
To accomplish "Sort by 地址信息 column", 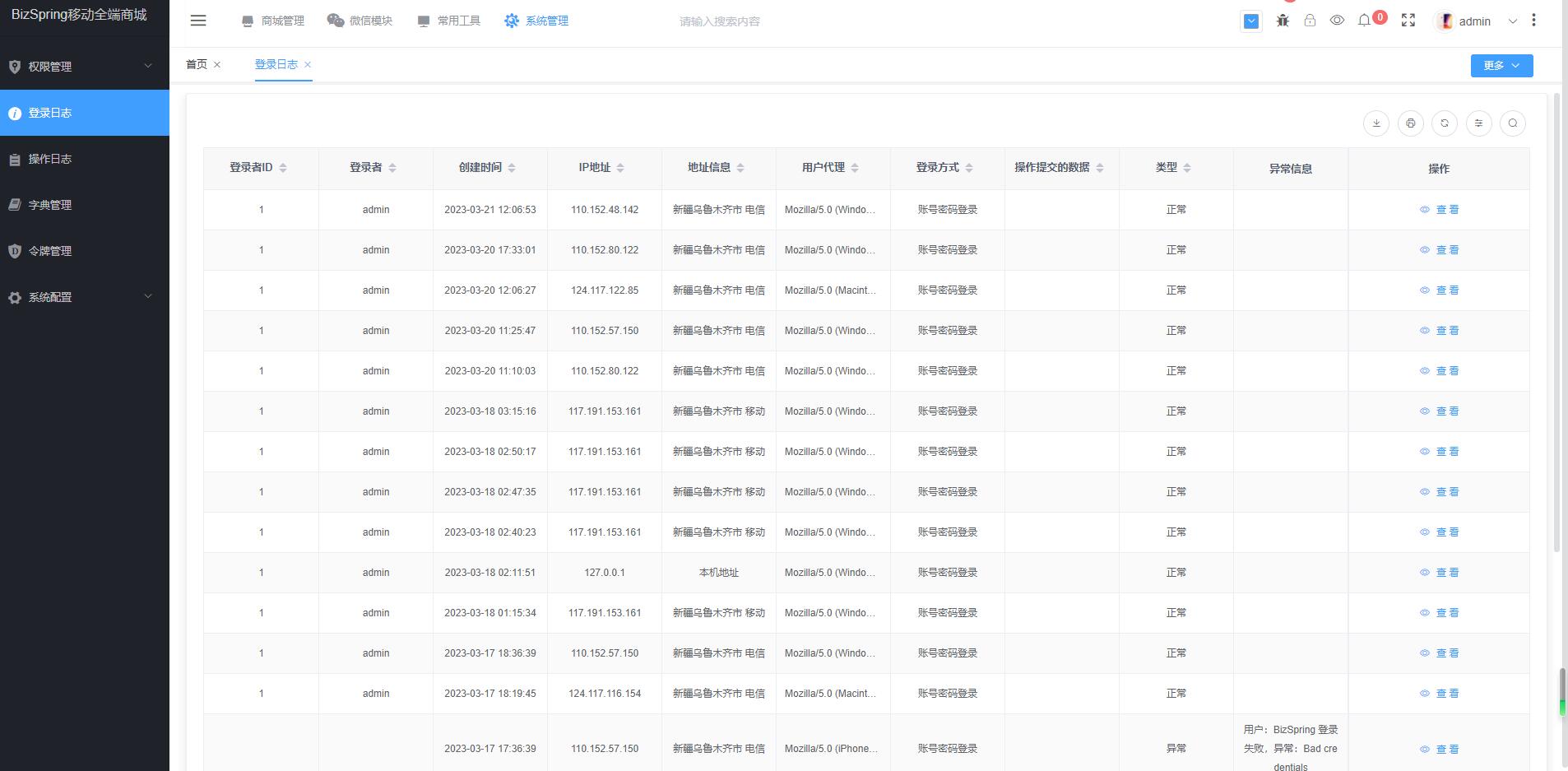I will [740, 168].
